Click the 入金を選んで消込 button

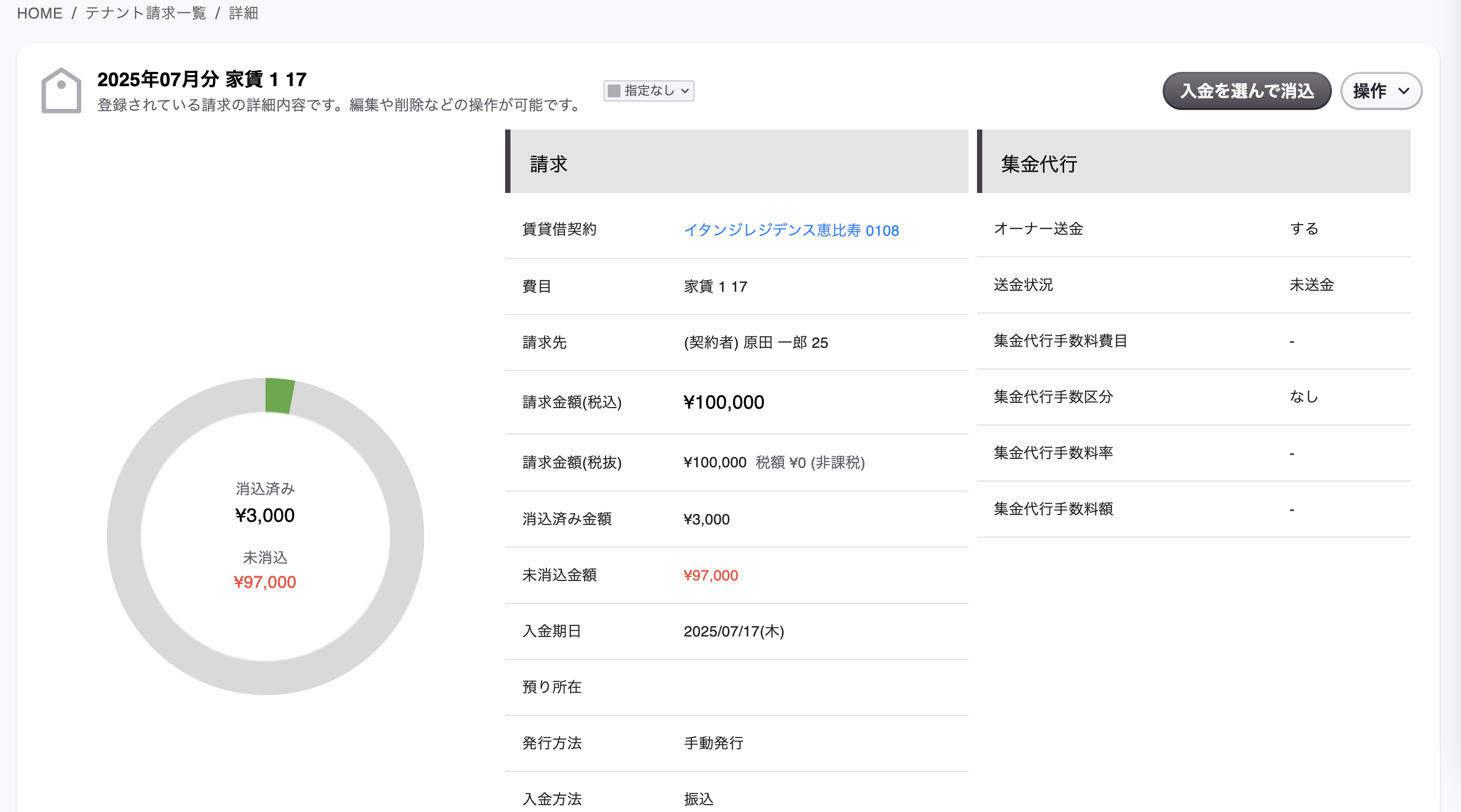coord(1247,91)
